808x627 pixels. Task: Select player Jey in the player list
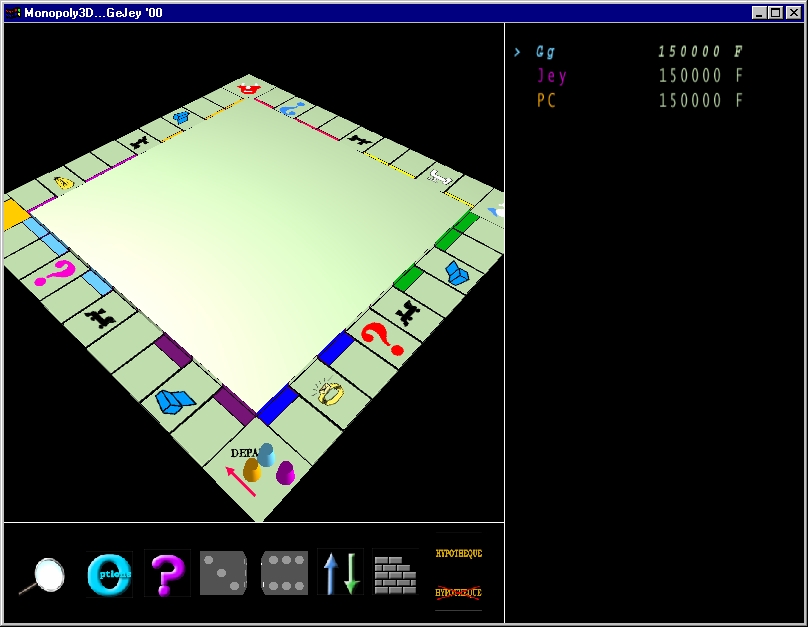(x=551, y=76)
